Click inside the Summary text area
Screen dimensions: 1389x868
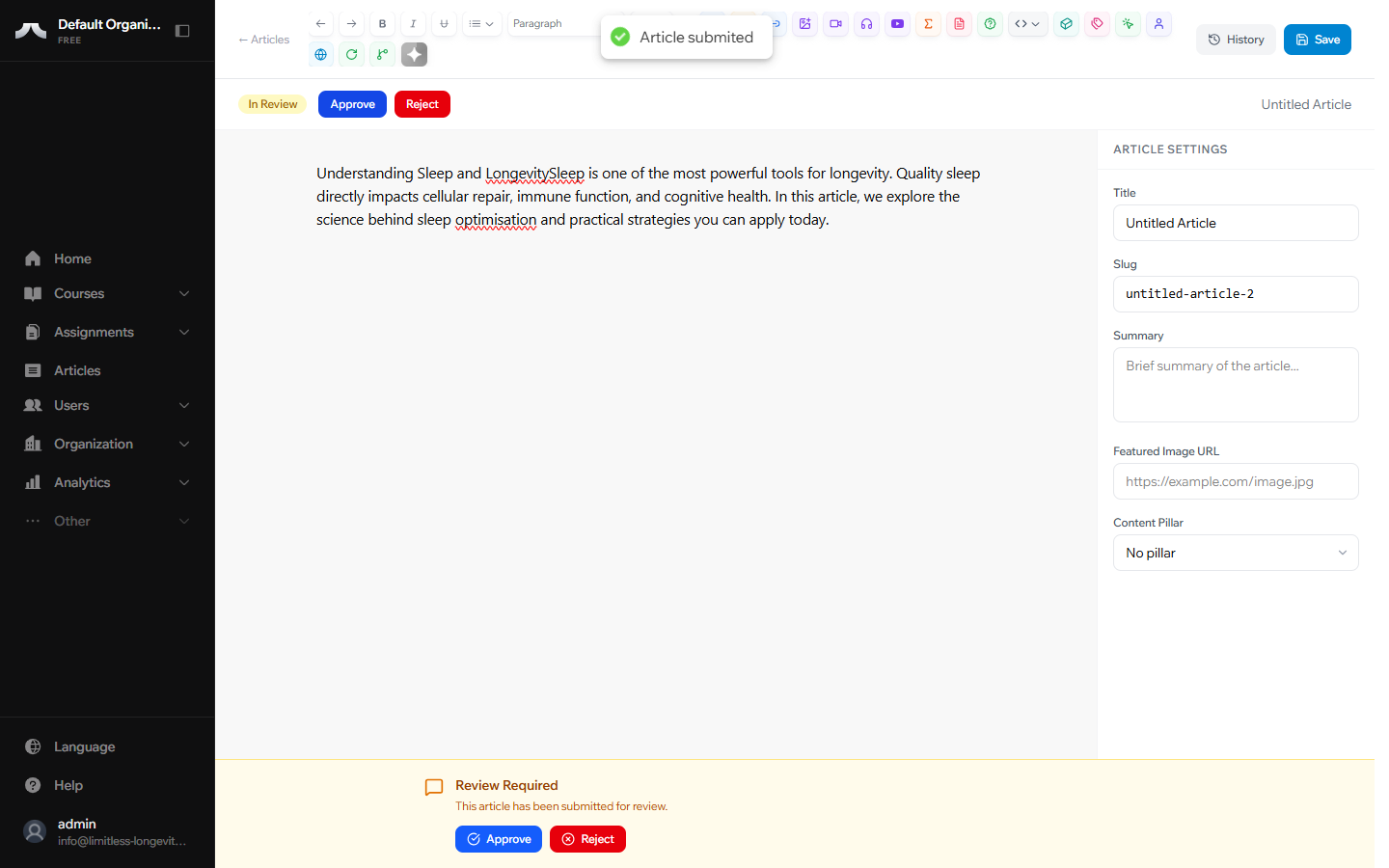[1236, 384]
